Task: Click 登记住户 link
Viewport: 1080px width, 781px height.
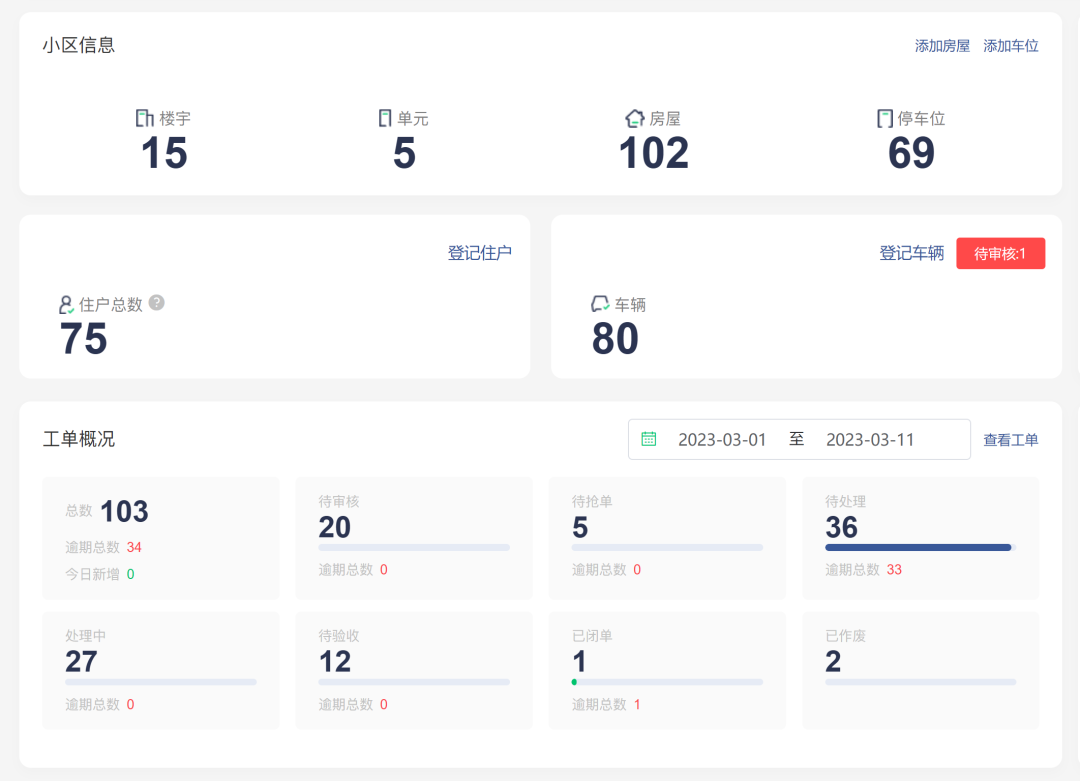Action: click(x=480, y=253)
